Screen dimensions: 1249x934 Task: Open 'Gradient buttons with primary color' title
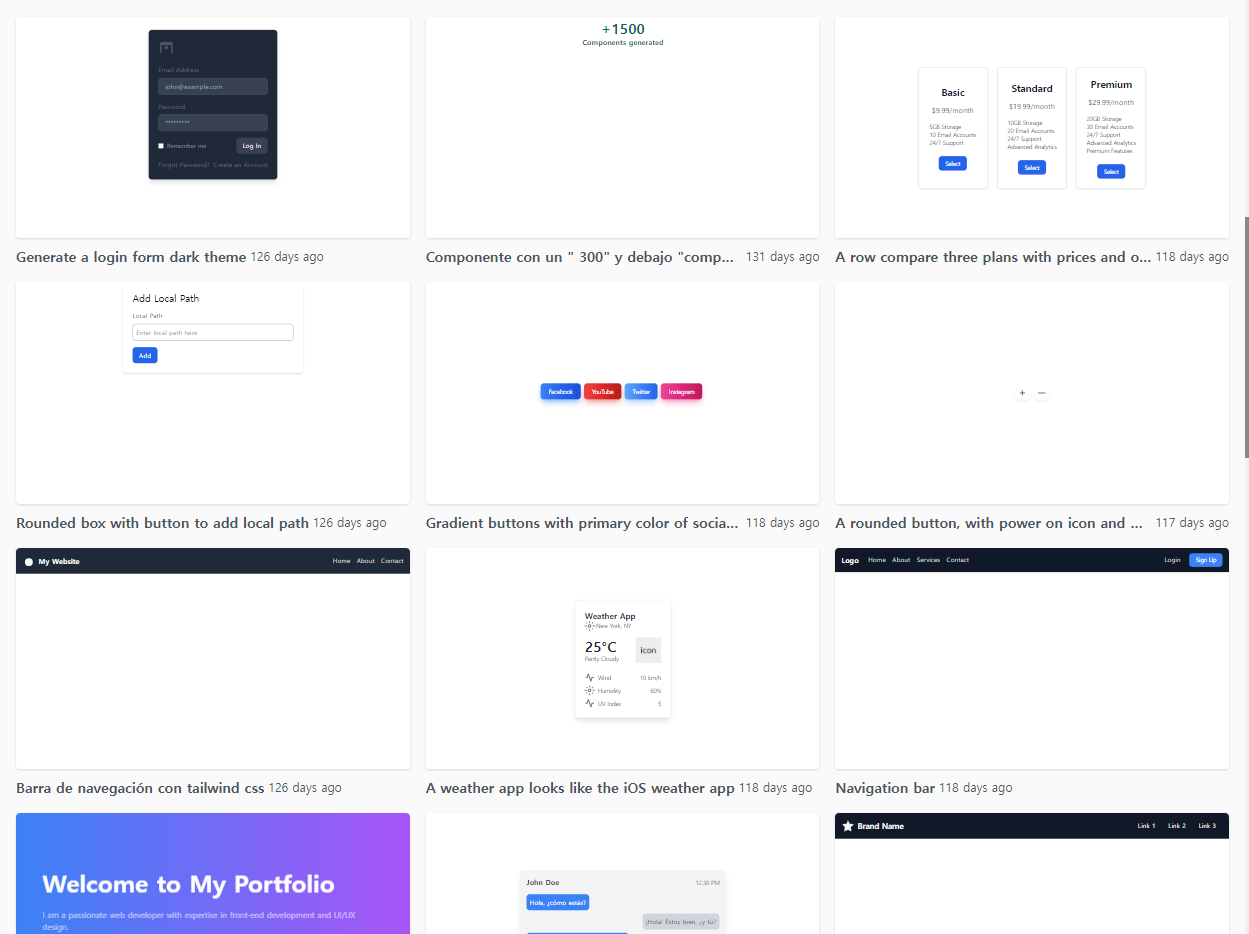(x=582, y=523)
